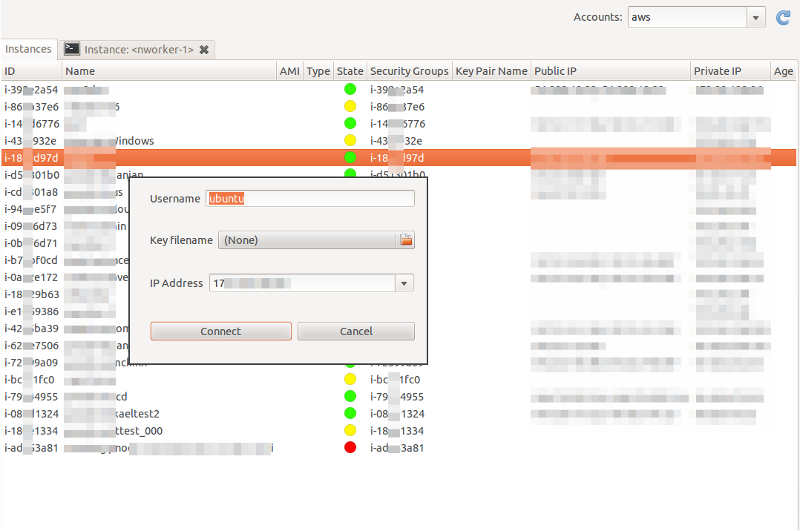This screenshot has height=531, width=800.
Task: Select instance row ending 37e6
Action: coord(398,107)
